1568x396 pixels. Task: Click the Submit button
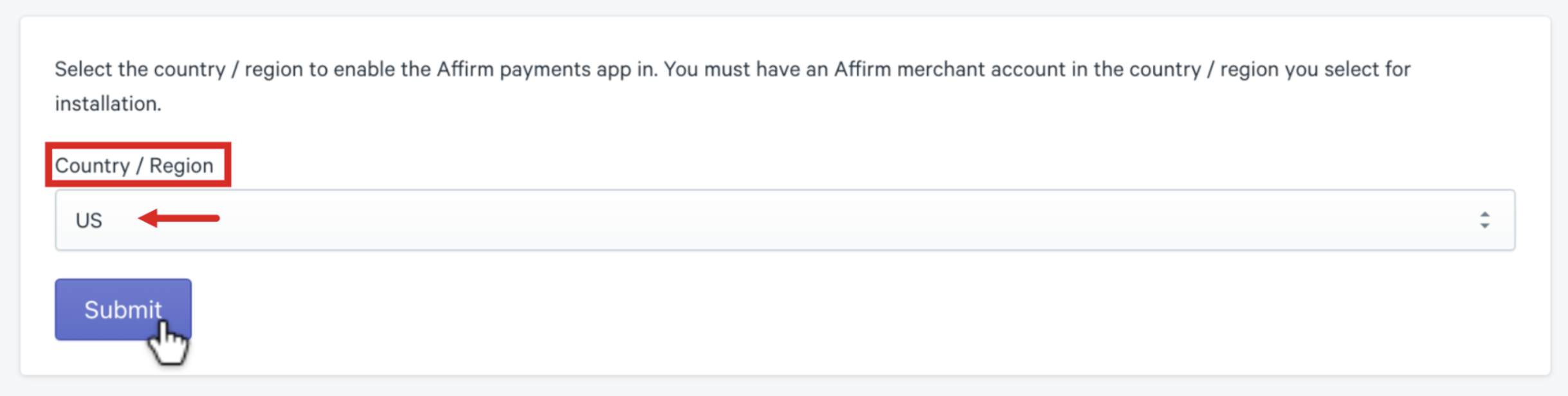point(123,309)
